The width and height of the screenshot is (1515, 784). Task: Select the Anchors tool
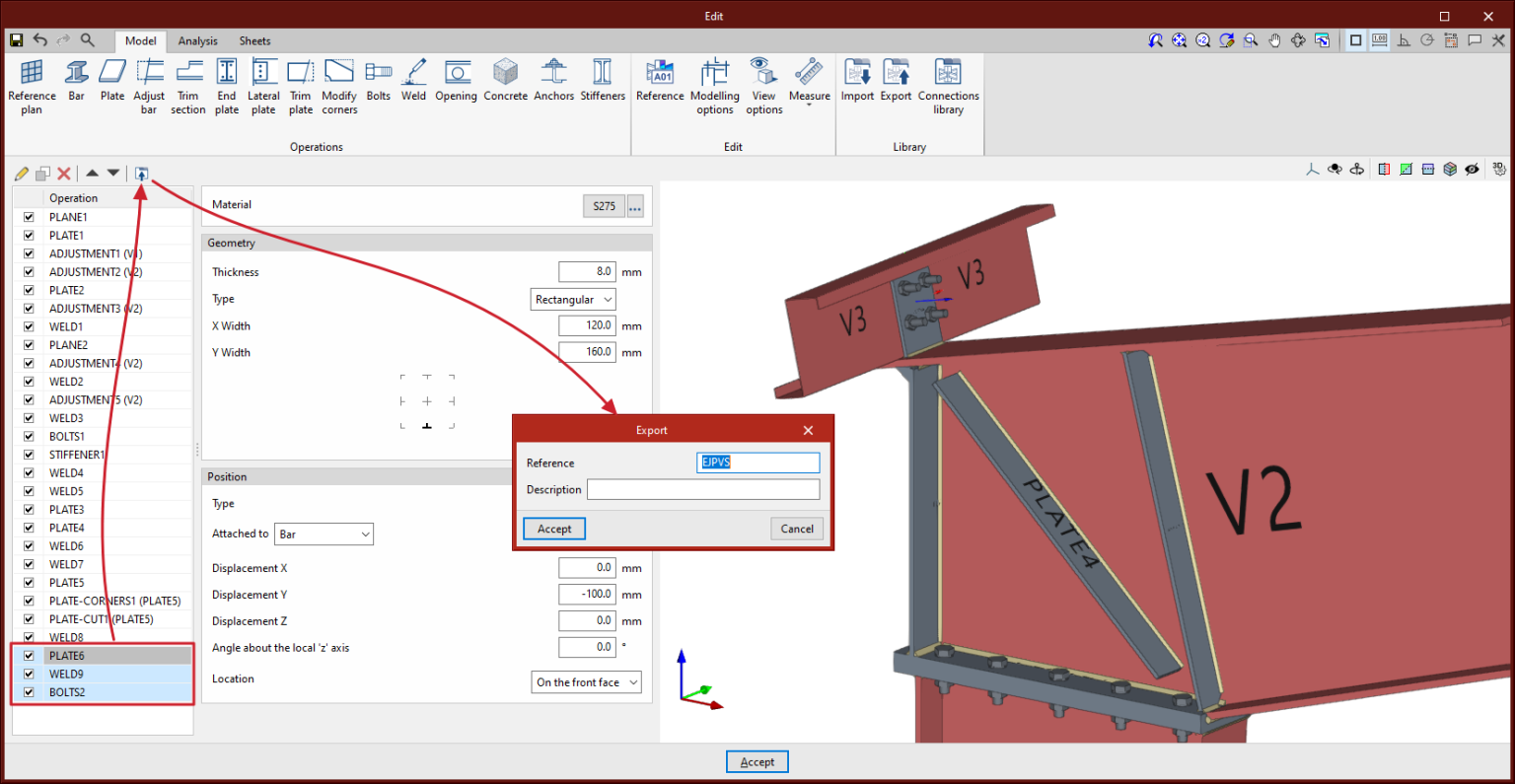coord(554,81)
